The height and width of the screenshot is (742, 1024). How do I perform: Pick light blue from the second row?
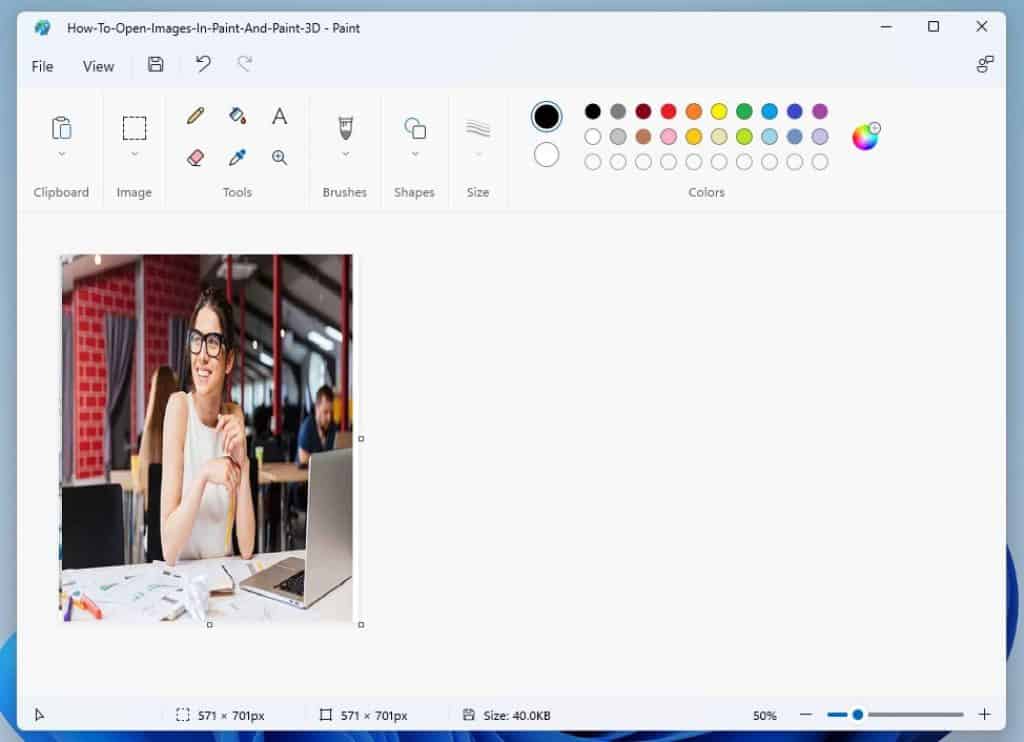[x=769, y=137]
